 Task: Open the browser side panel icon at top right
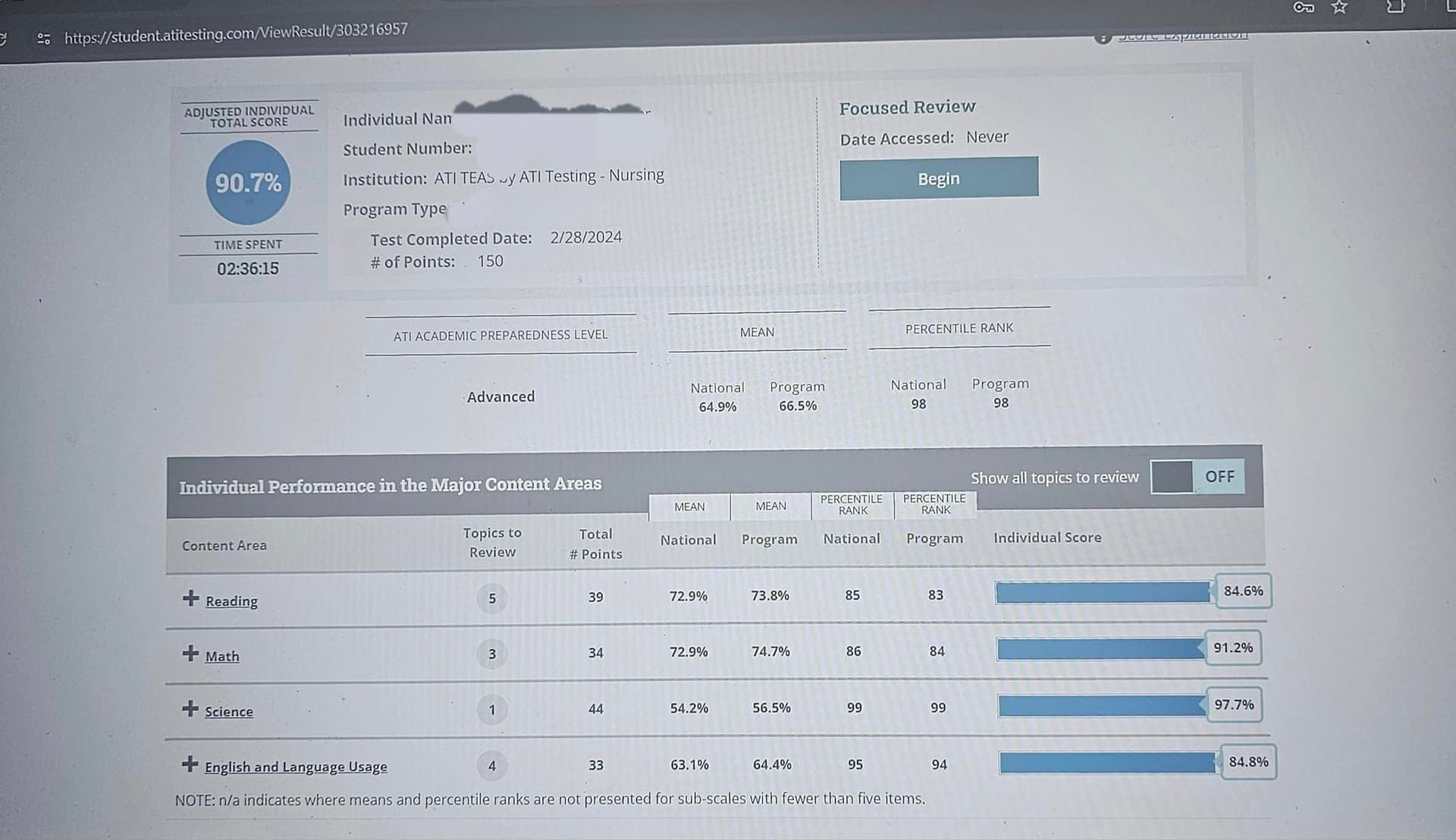(x=1398, y=8)
